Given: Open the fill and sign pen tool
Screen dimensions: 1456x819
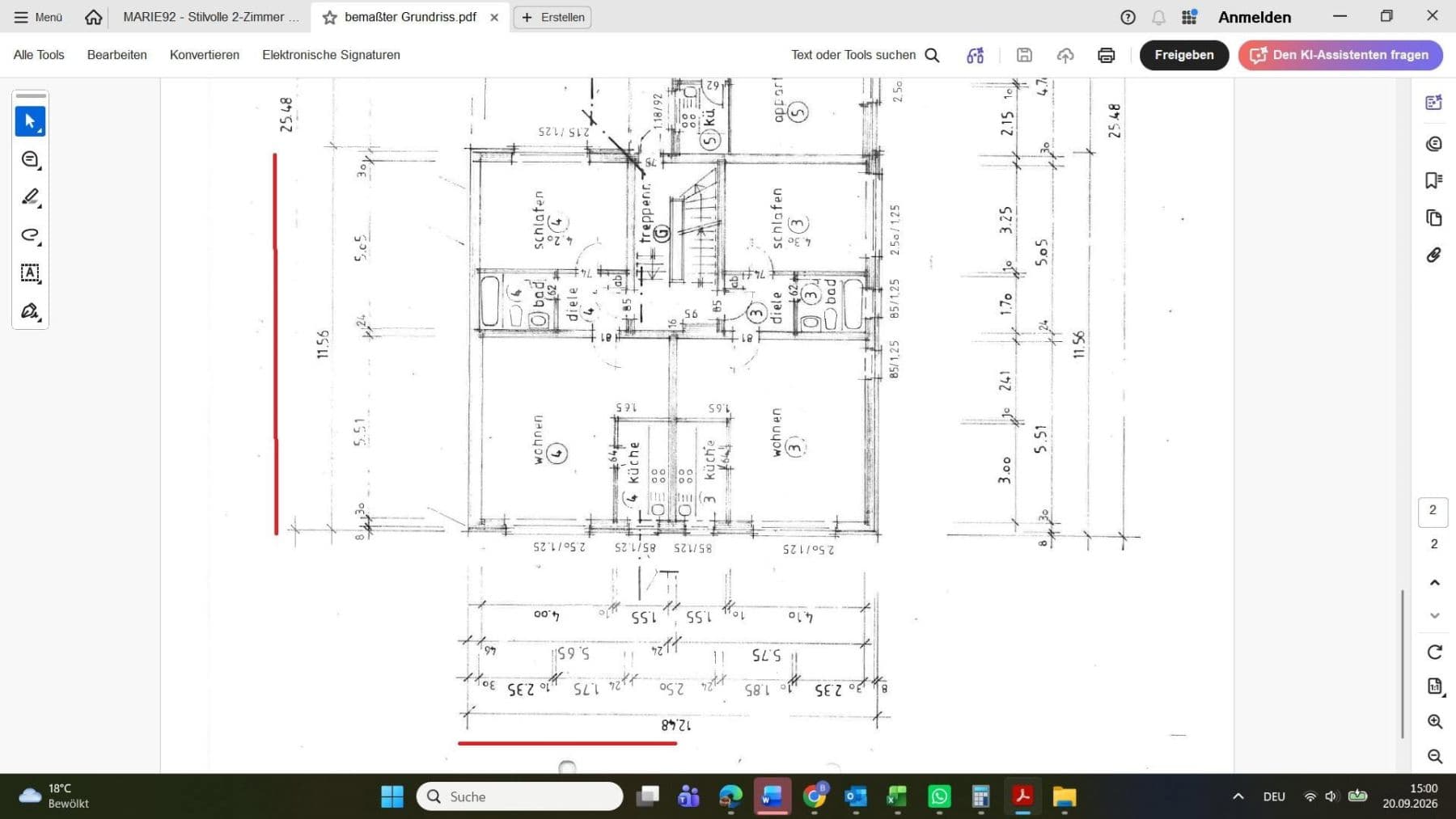Looking at the screenshot, I should [30, 311].
